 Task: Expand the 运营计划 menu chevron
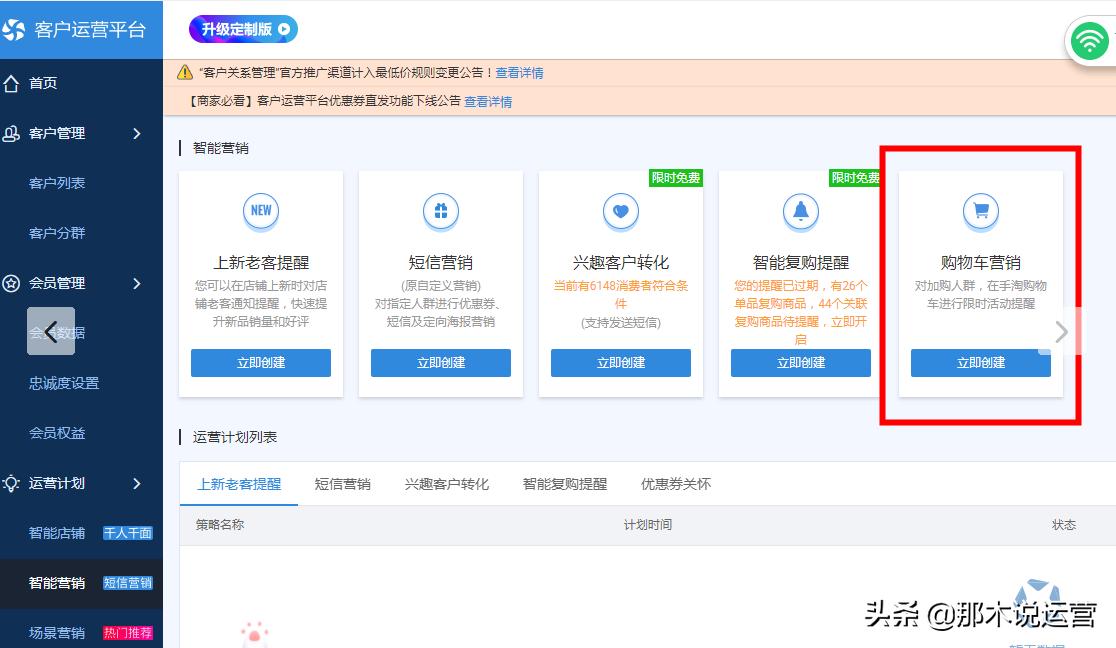tap(138, 483)
